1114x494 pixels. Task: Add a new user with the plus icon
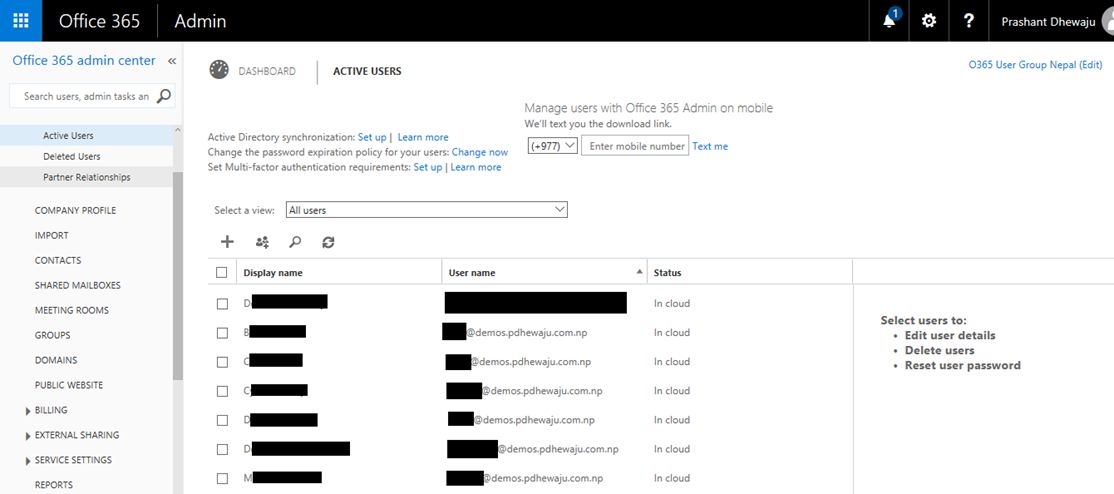point(227,242)
